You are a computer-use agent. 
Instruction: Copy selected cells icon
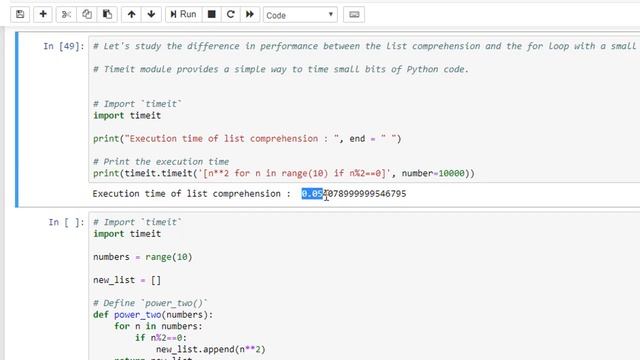pyautogui.click(x=87, y=15)
